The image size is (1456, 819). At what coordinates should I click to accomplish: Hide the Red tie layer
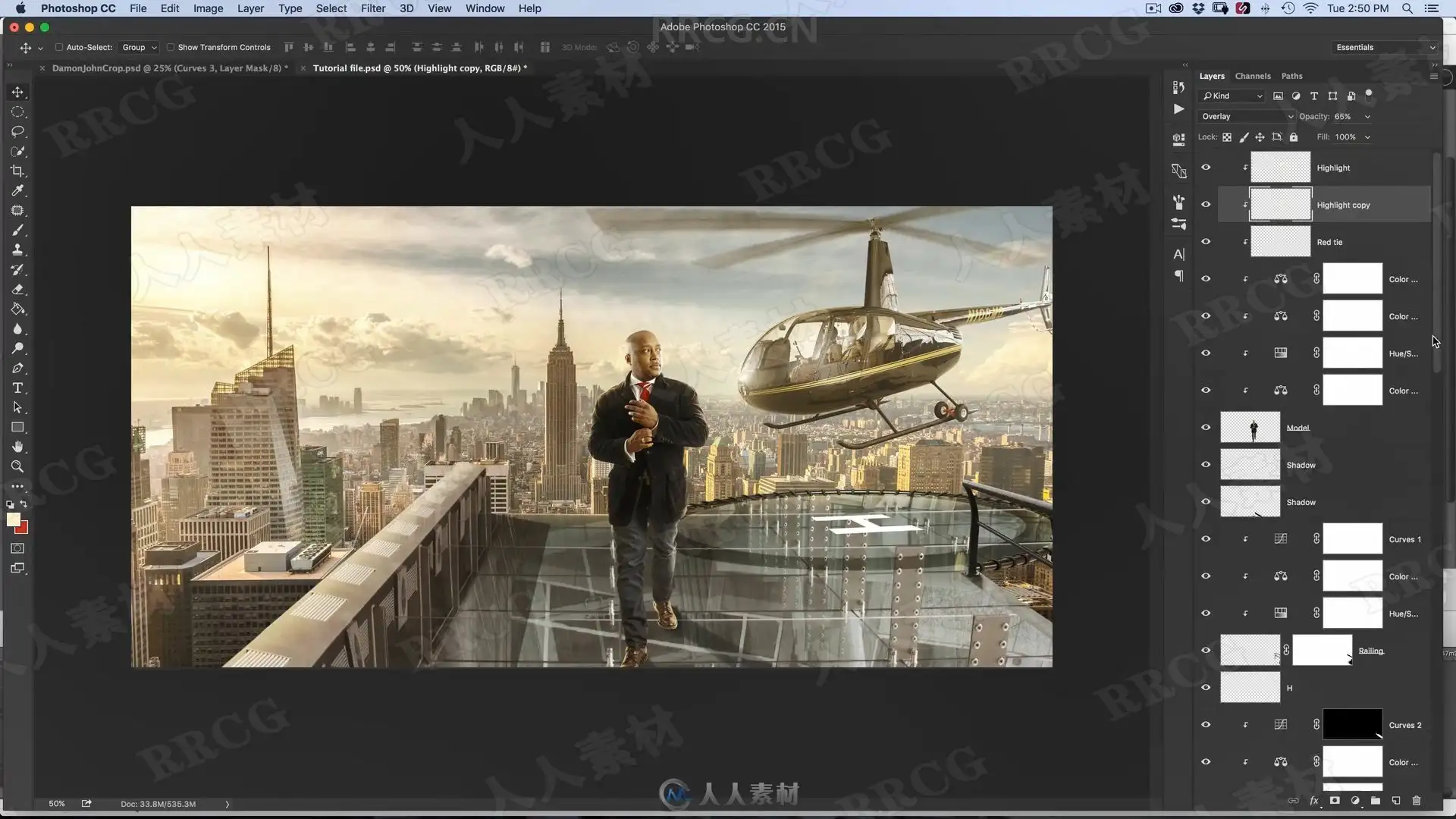[1206, 241]
